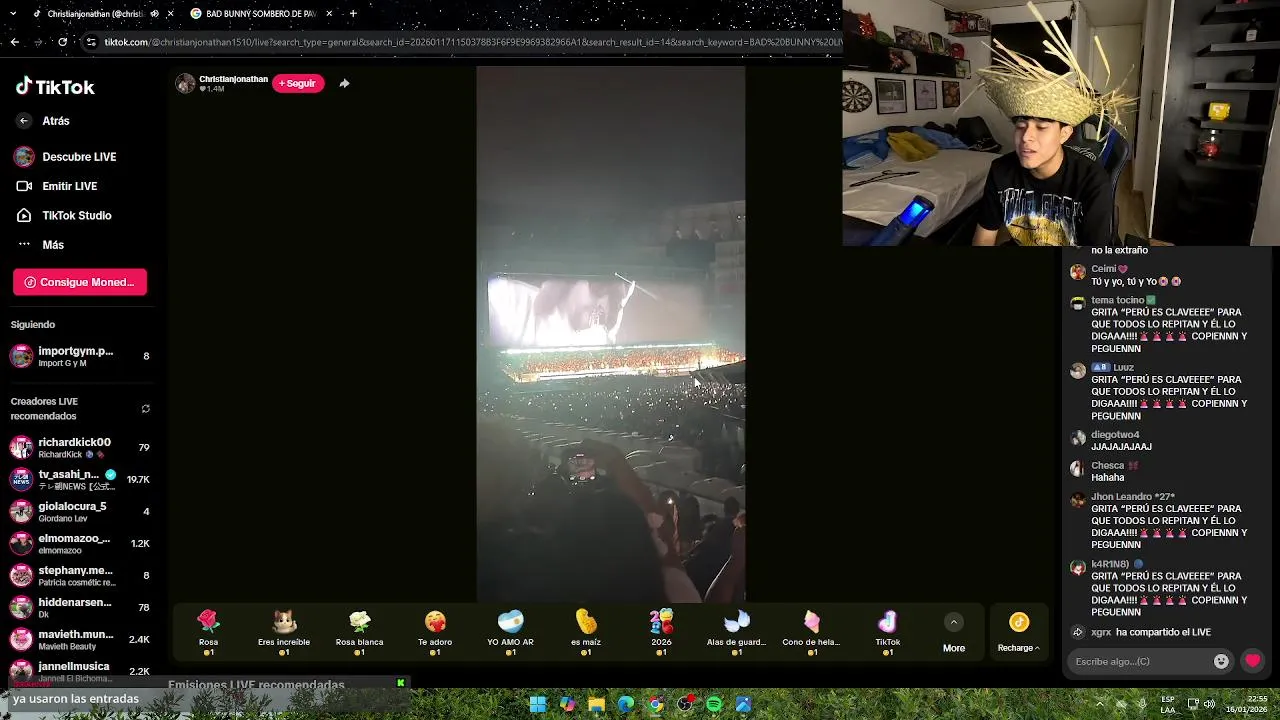Open tv_asahi_n... live stream
The width and height of the screenshot is (1280, 720).
[x=80, y=479]
